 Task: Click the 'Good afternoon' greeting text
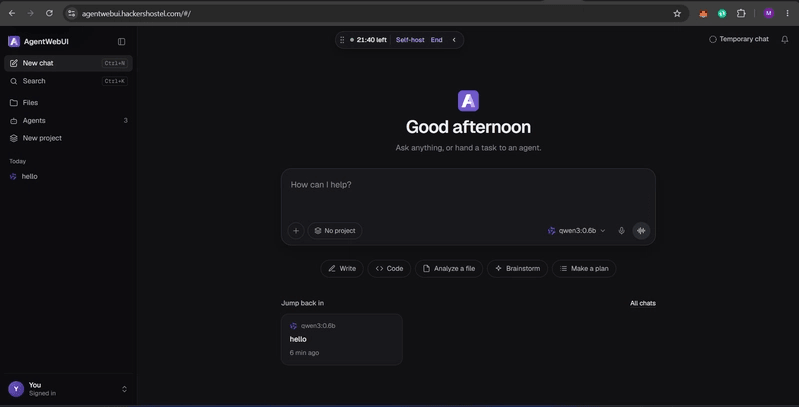coord(468,127)
